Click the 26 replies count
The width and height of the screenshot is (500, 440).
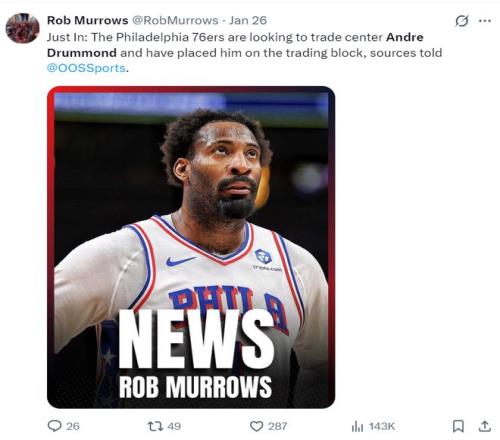(73, 426)
